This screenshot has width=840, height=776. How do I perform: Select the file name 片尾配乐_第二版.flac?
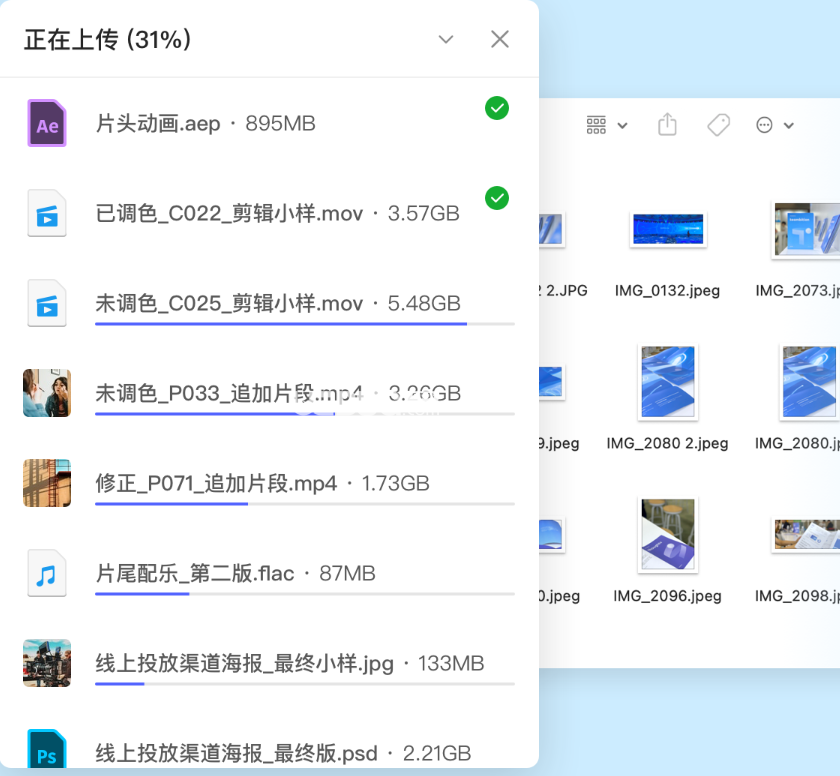[195, 574]
